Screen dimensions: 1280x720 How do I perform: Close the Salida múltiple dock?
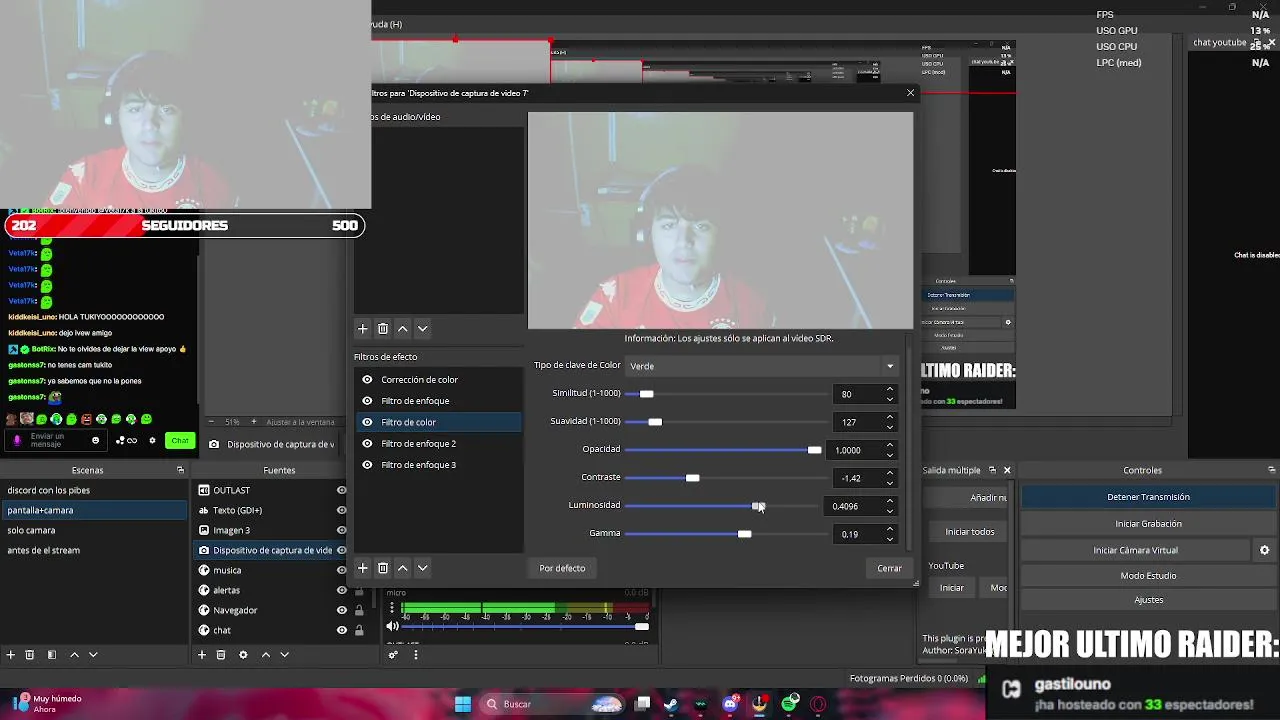(x=1007, y=470)
